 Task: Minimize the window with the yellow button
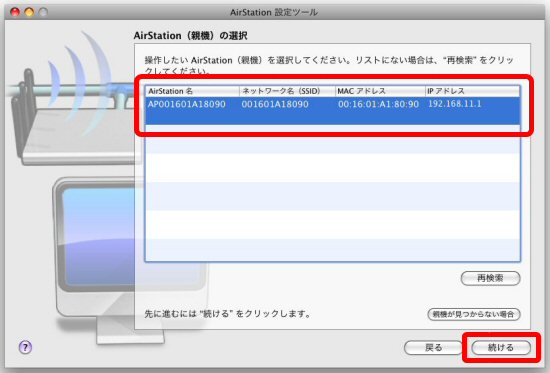pyautogui.click(x=29, y=12)
